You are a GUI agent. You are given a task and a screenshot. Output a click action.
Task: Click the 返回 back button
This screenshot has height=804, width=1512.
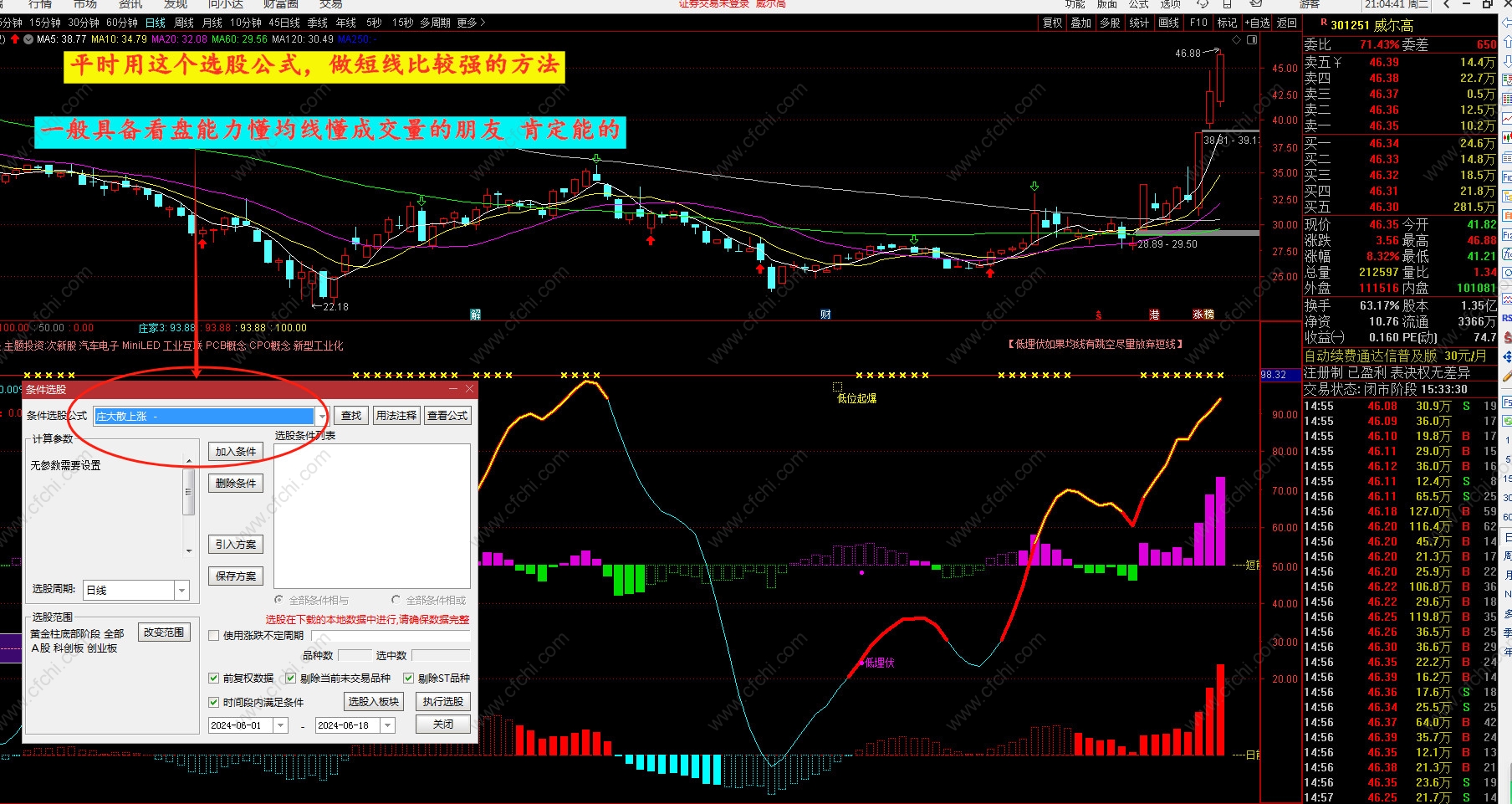[1287, 23]
